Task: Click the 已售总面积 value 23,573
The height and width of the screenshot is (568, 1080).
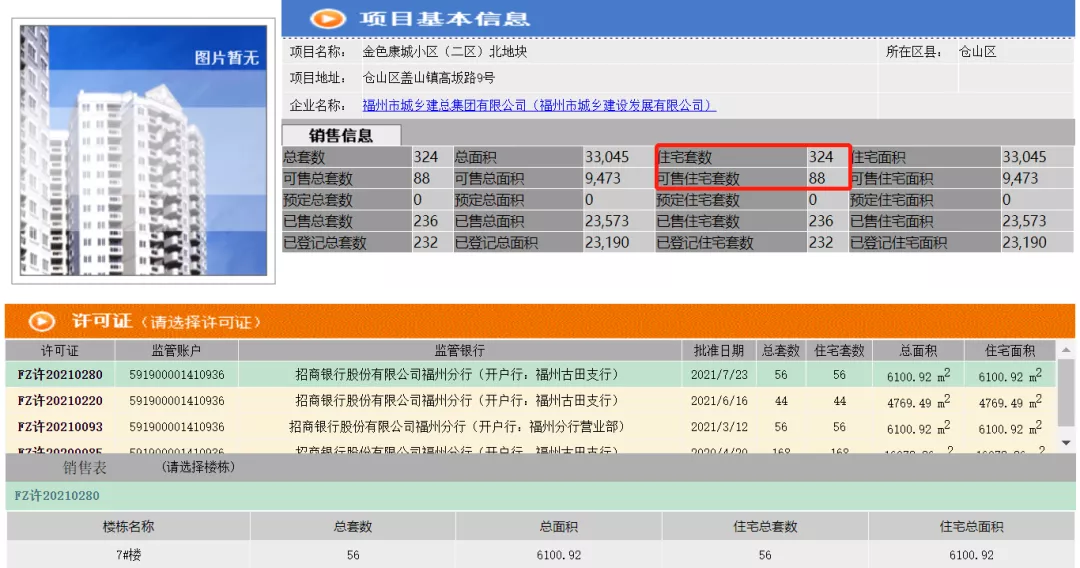Action: coord(607,221)
